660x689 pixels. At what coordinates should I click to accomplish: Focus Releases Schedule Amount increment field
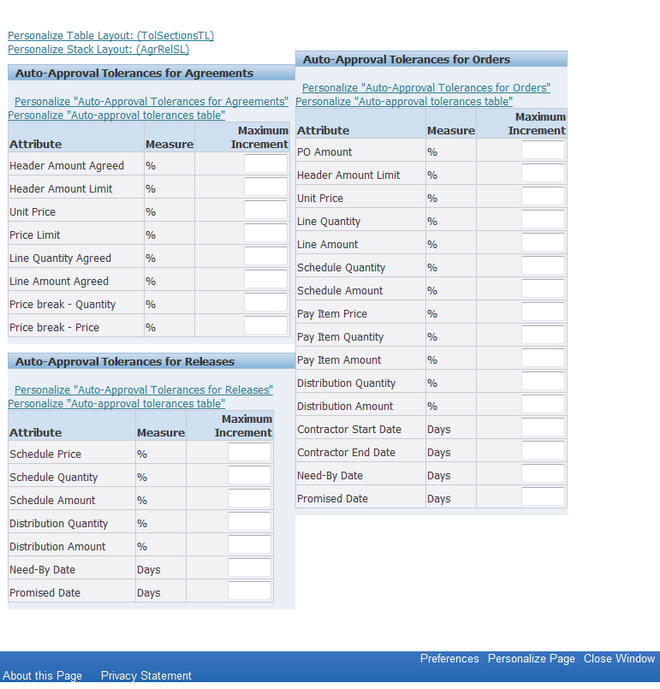click(250, 498)
